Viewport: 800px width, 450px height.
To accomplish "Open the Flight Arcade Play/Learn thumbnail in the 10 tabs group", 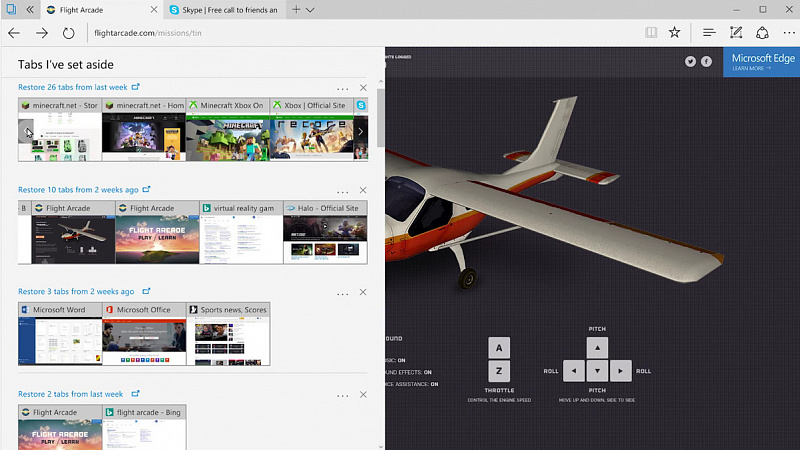I will click(157, 232).
